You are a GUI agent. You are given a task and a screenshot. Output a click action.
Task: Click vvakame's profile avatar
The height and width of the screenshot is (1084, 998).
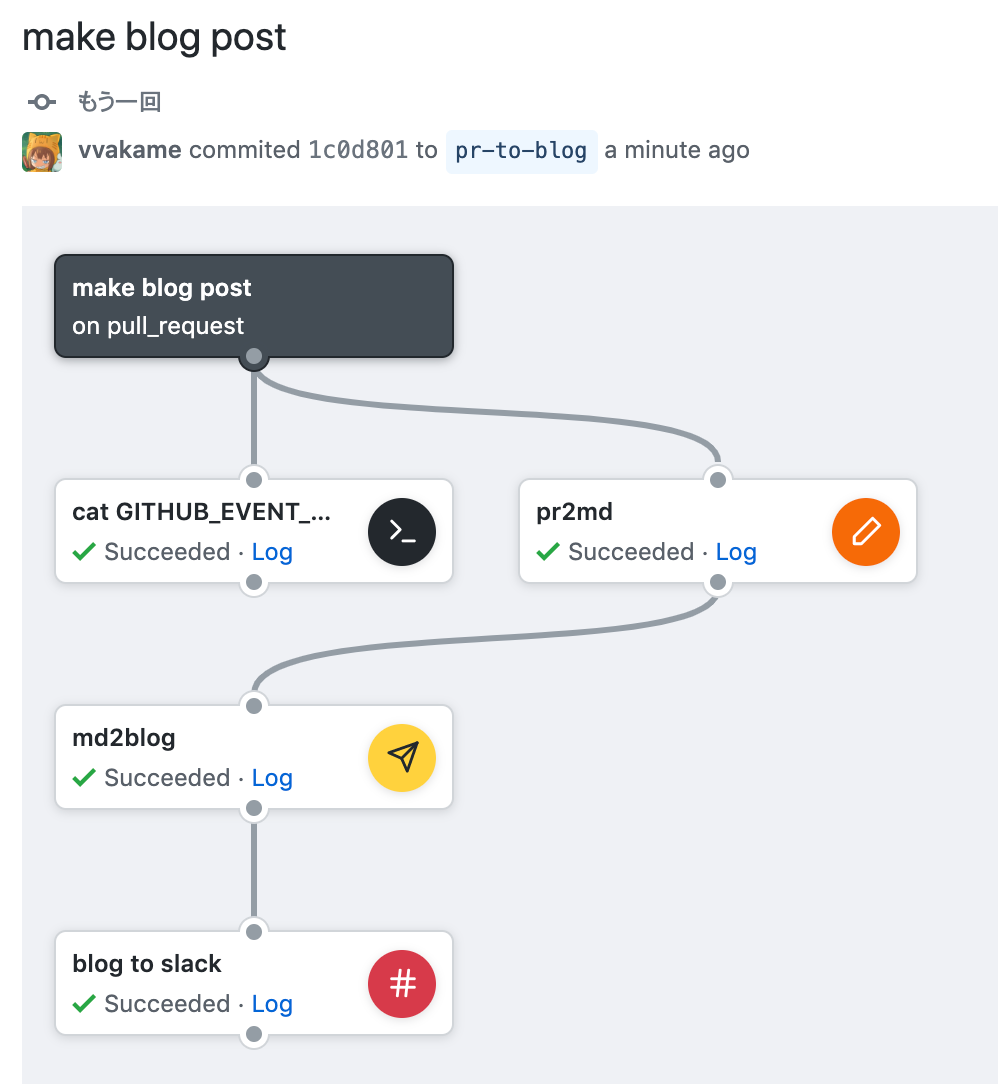click(41, 151)
